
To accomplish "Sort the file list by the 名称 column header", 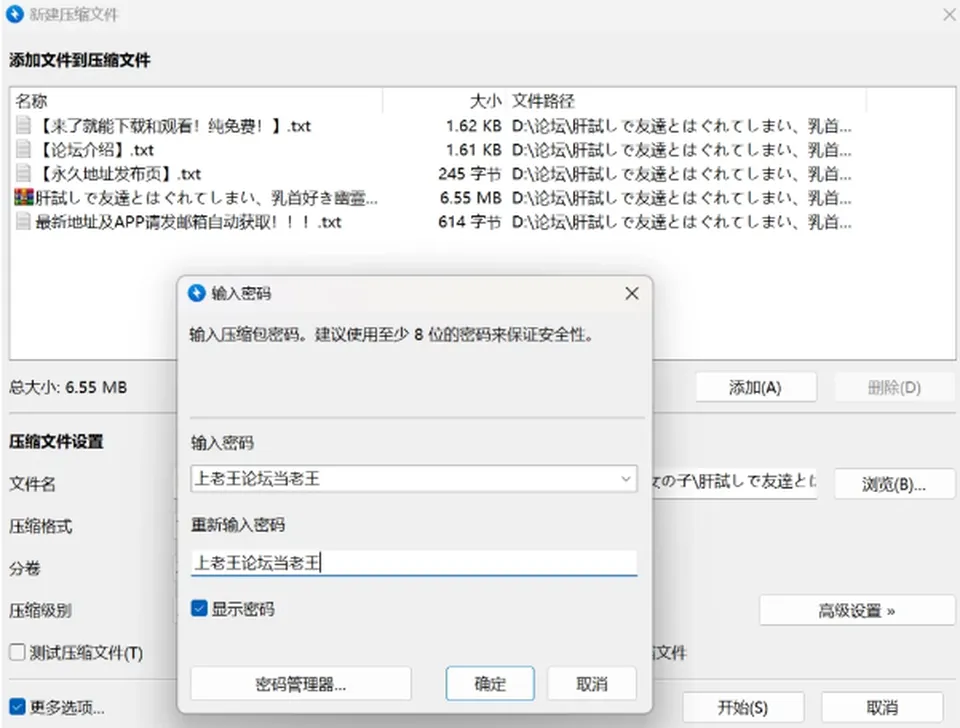I will [197, 100].
